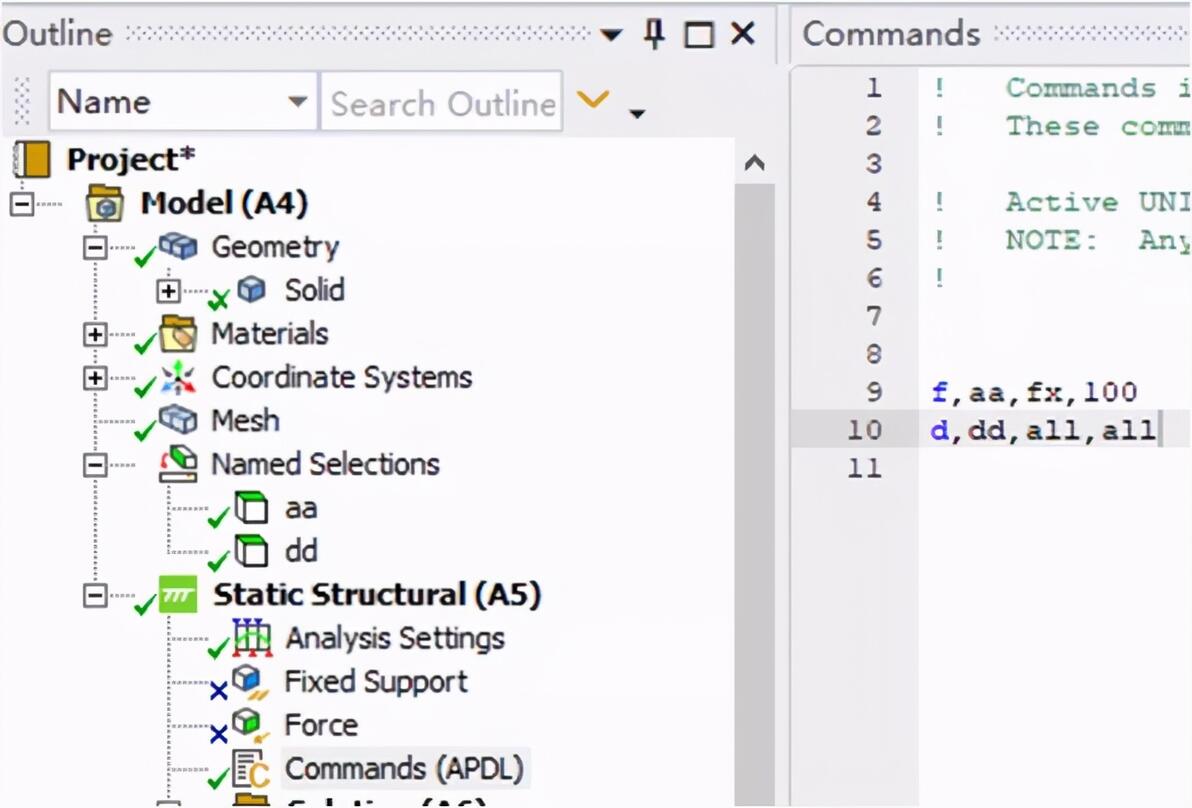Select the aa named selection
Image resolution: width=1192 pixels, height=808 pixels.
[x=300, y=508]
